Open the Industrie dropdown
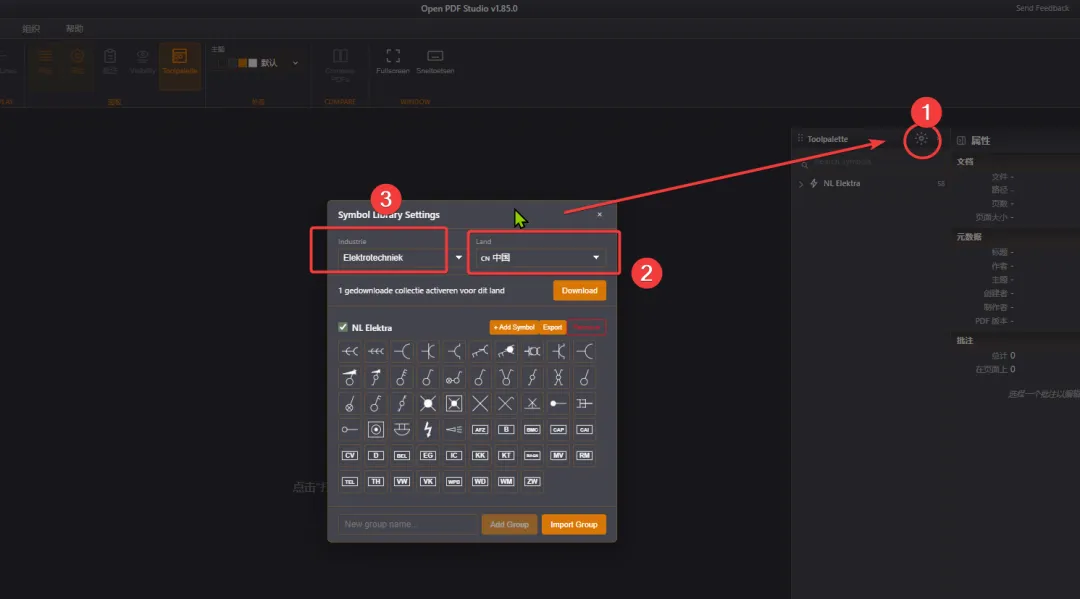The image size is (1080, 599). (x=399, y=258)
